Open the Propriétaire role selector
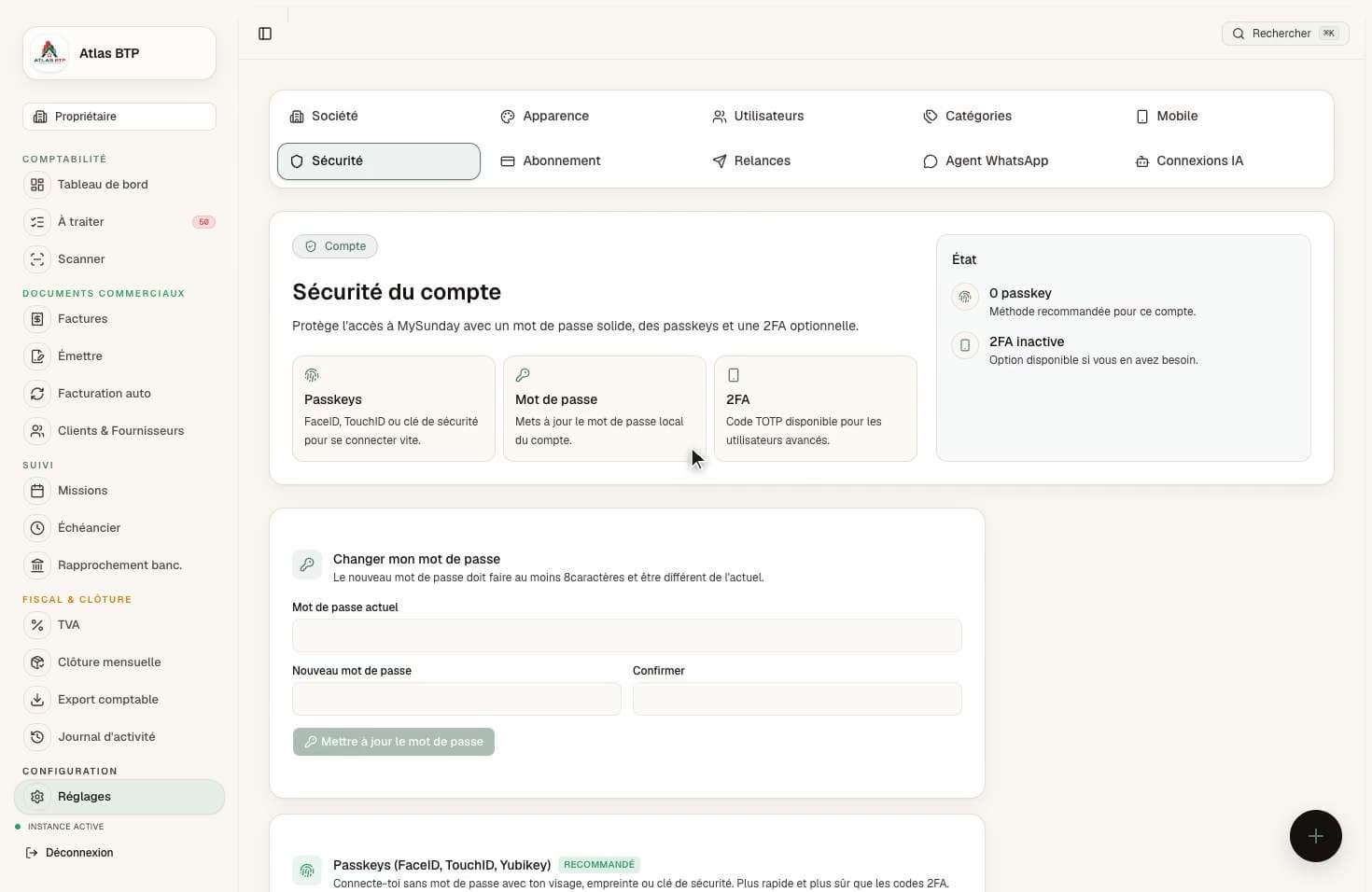The width and height of the screenshot is (1372, 892). coord(119,117)
